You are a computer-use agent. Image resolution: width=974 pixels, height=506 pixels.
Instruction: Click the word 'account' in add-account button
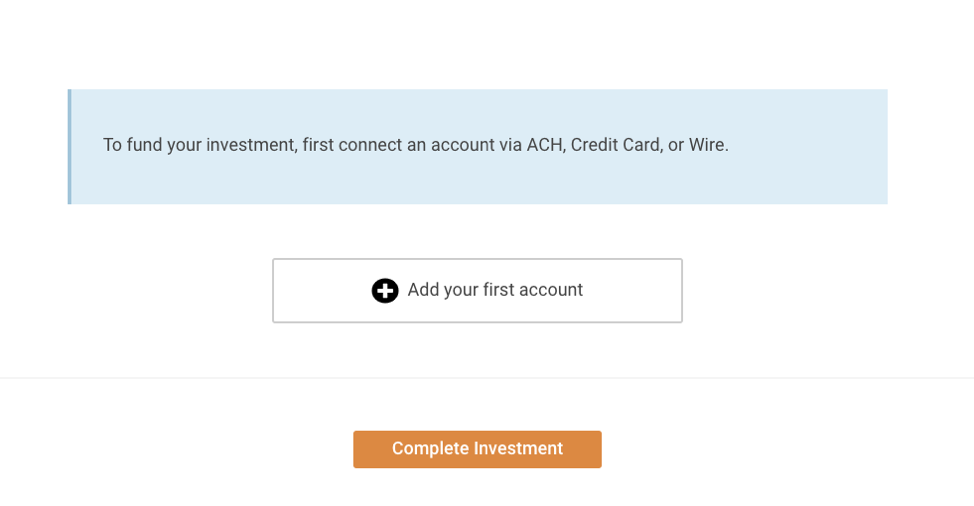(x=550, y=290)
